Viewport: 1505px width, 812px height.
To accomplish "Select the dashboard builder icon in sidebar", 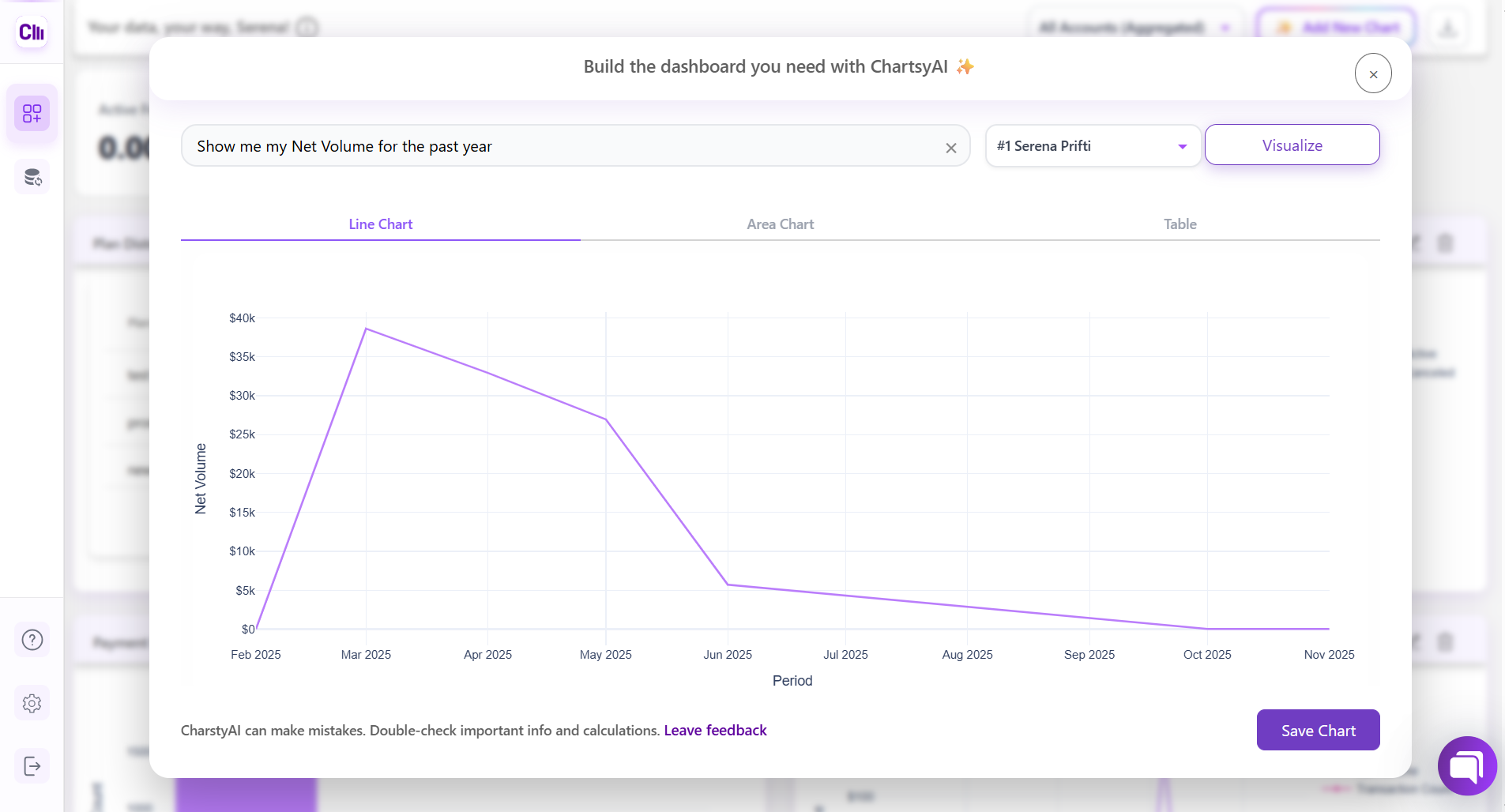I will point(32,114).
